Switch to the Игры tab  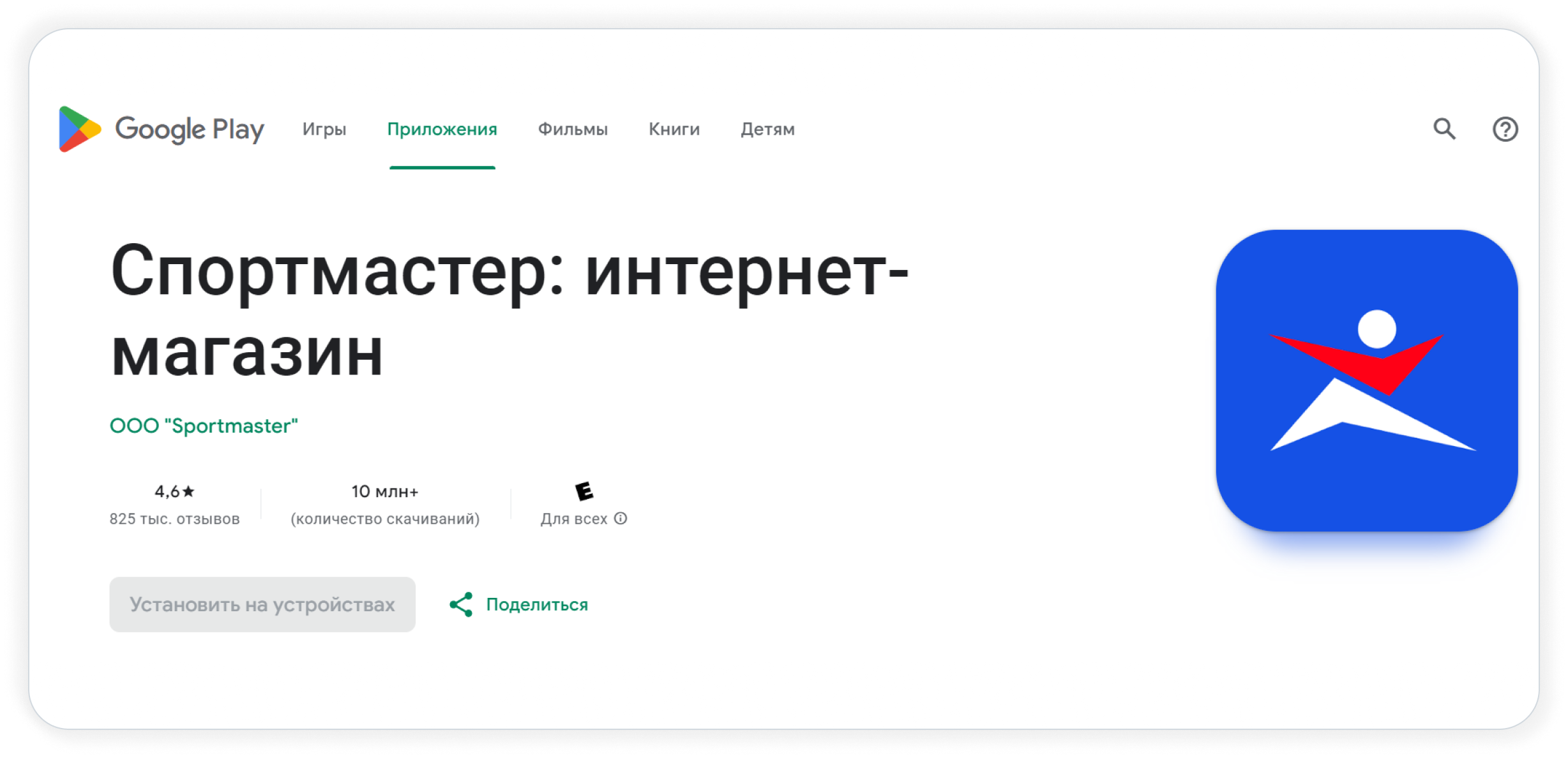point(324,129)
